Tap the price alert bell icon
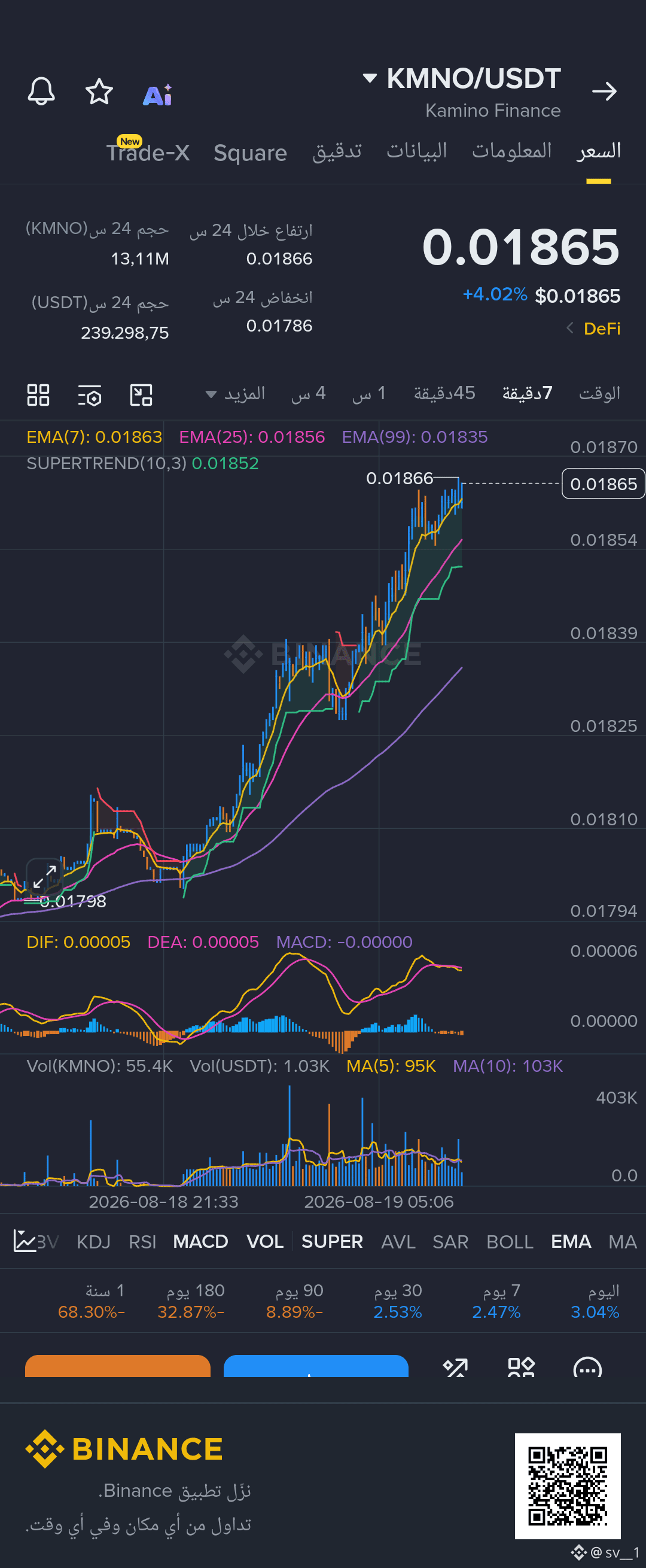646x1568 pixels. click(41, 92)
